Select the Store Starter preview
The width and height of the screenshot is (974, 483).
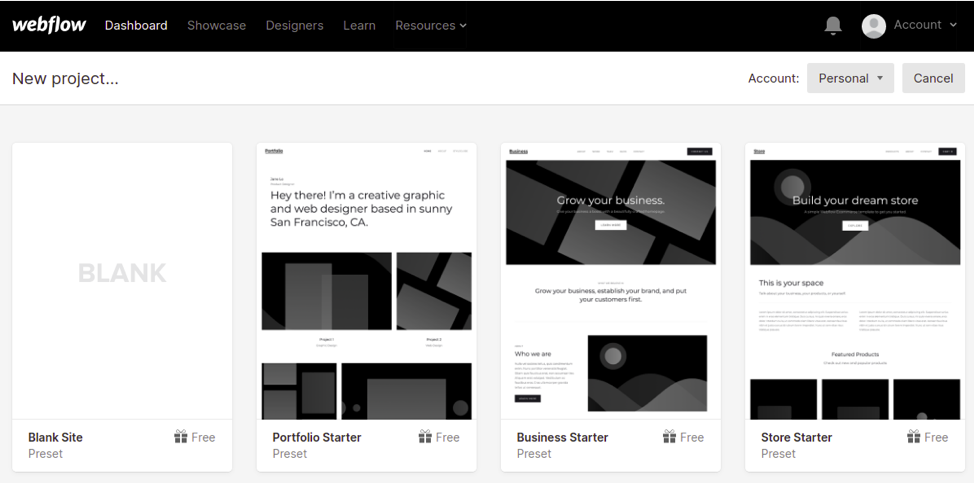(x=855, y=281)
